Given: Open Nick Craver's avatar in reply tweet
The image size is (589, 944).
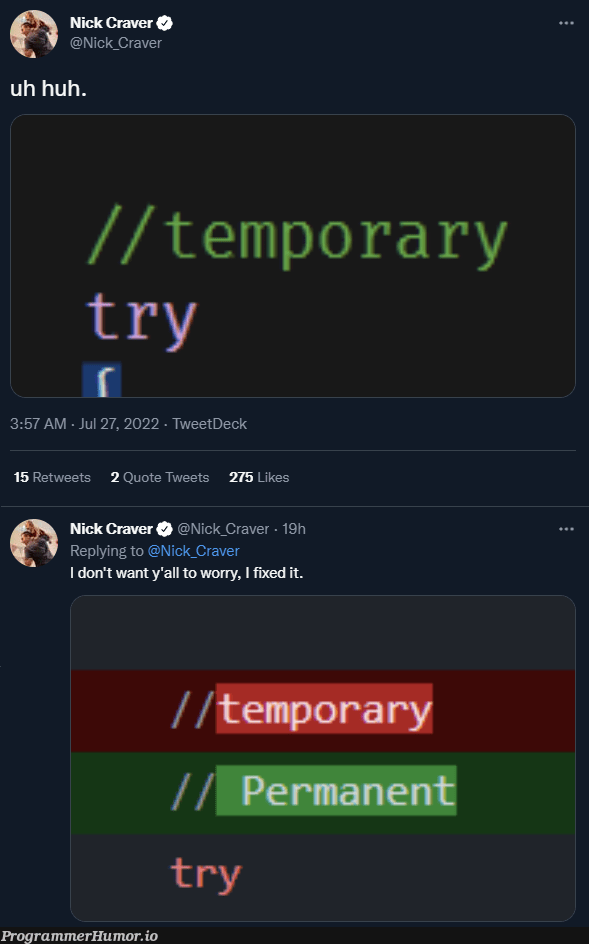Looking at the screenshot, I should point(34,543).
